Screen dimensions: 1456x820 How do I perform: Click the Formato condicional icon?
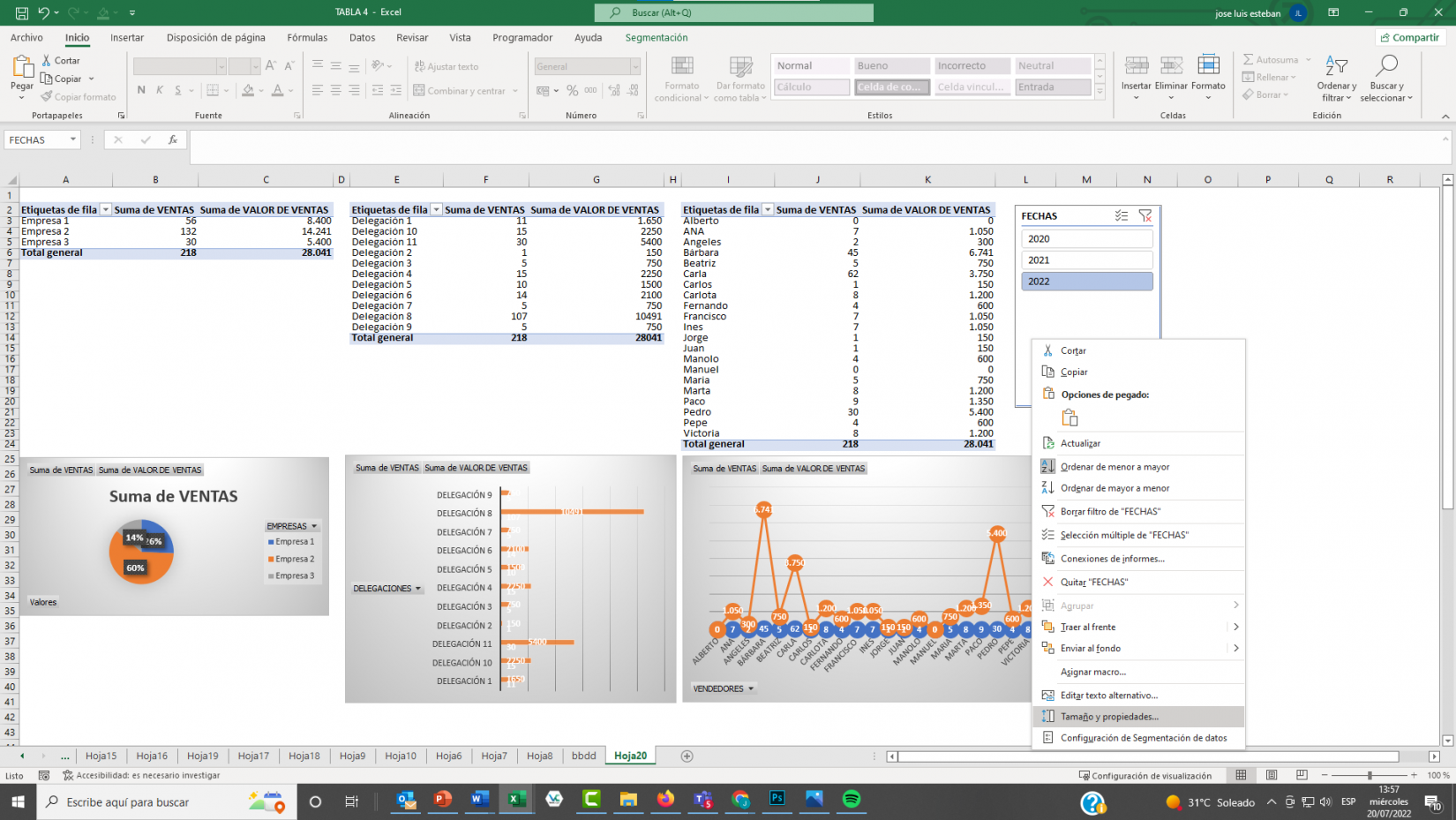point(682,67)
